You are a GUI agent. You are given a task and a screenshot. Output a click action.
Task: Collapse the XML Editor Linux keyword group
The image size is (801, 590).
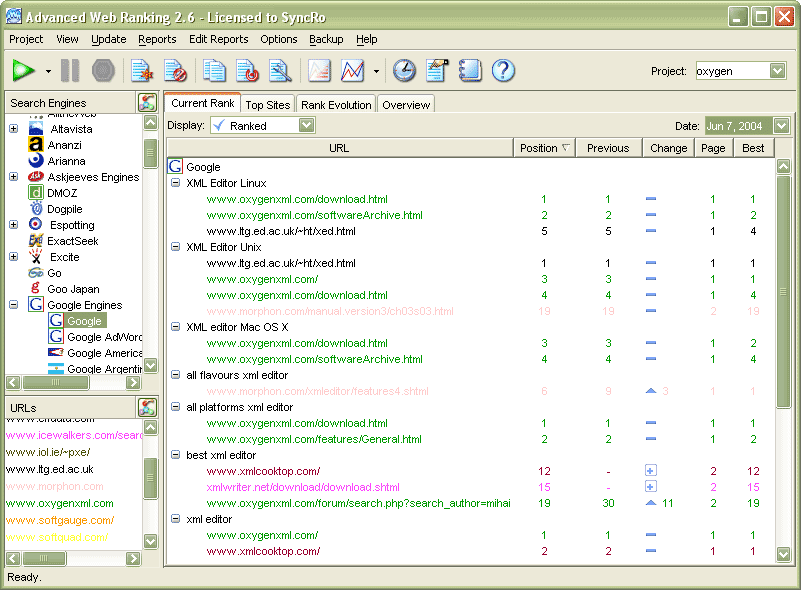176,183
